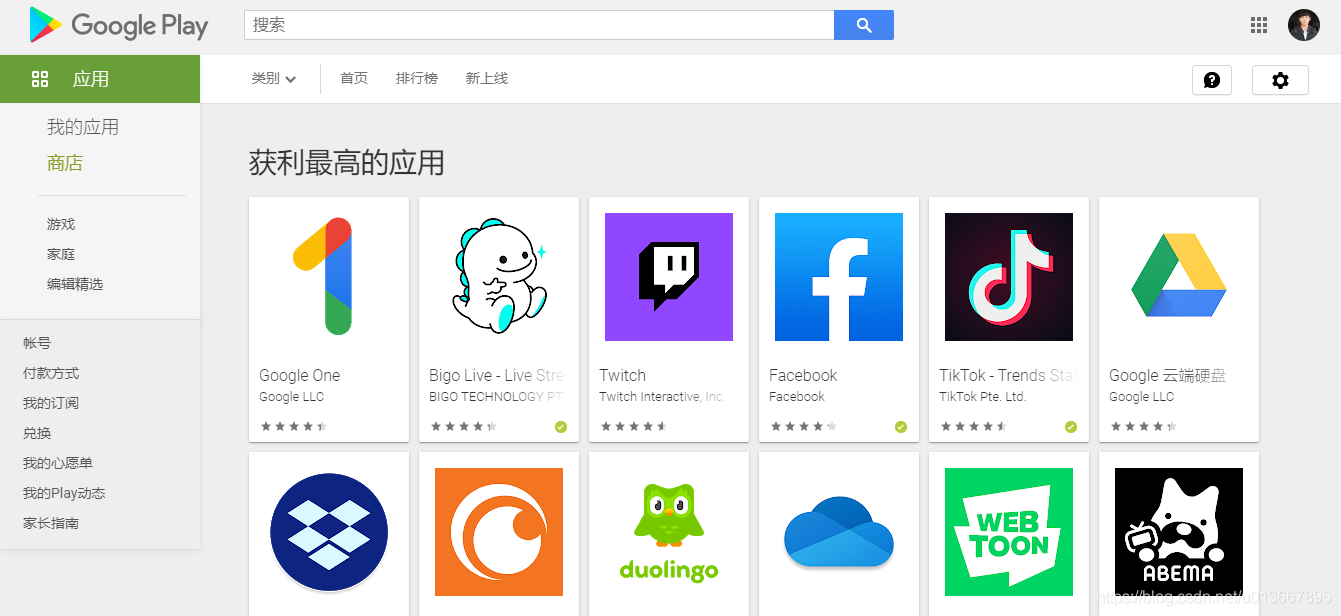Image resolution: width=1341 pixels, height=616 pixels.
Task: Click the 应用 green header label
Action: tap(91, 79)
